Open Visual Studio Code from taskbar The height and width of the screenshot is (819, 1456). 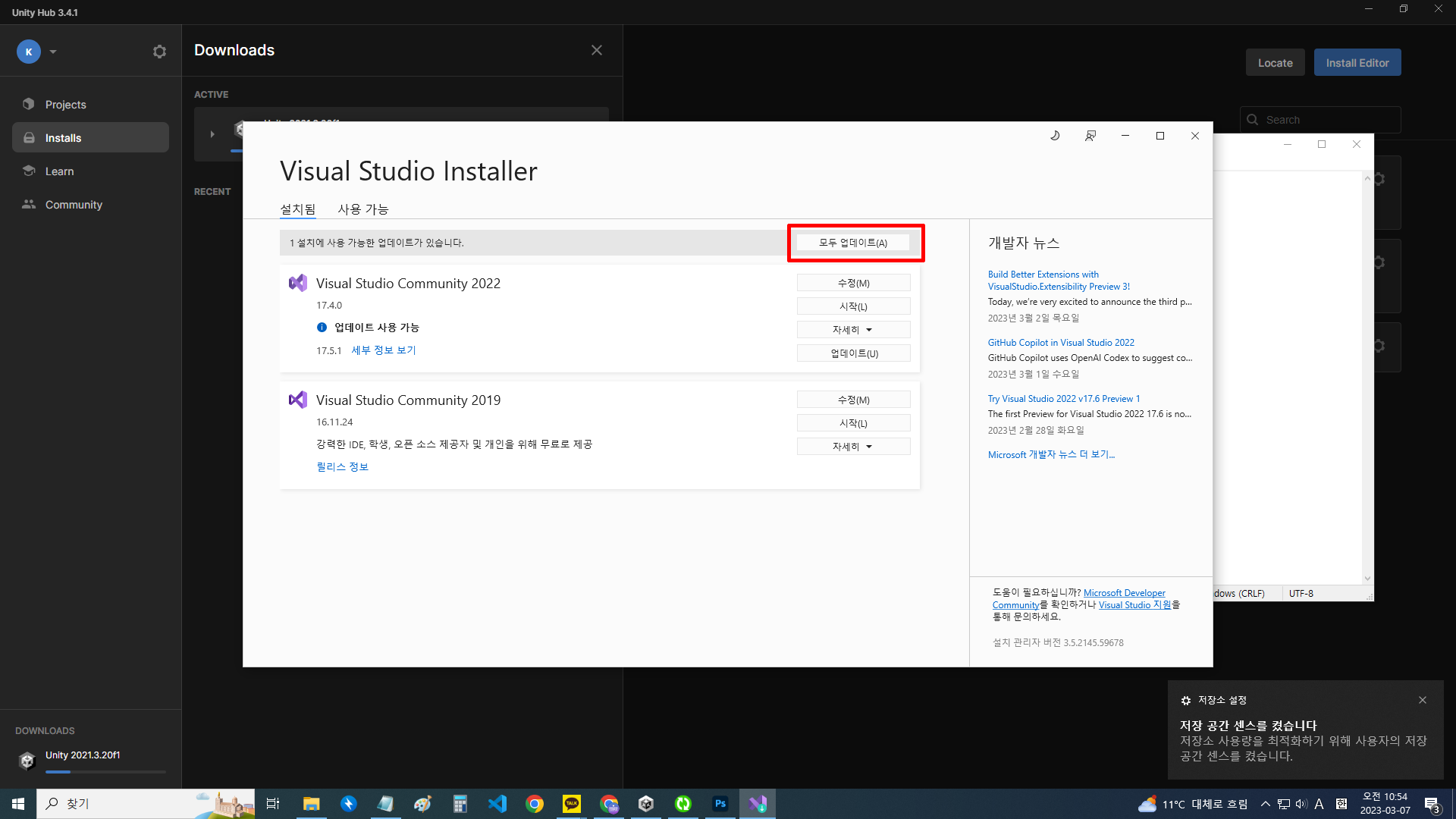click(x=497, y=804)
